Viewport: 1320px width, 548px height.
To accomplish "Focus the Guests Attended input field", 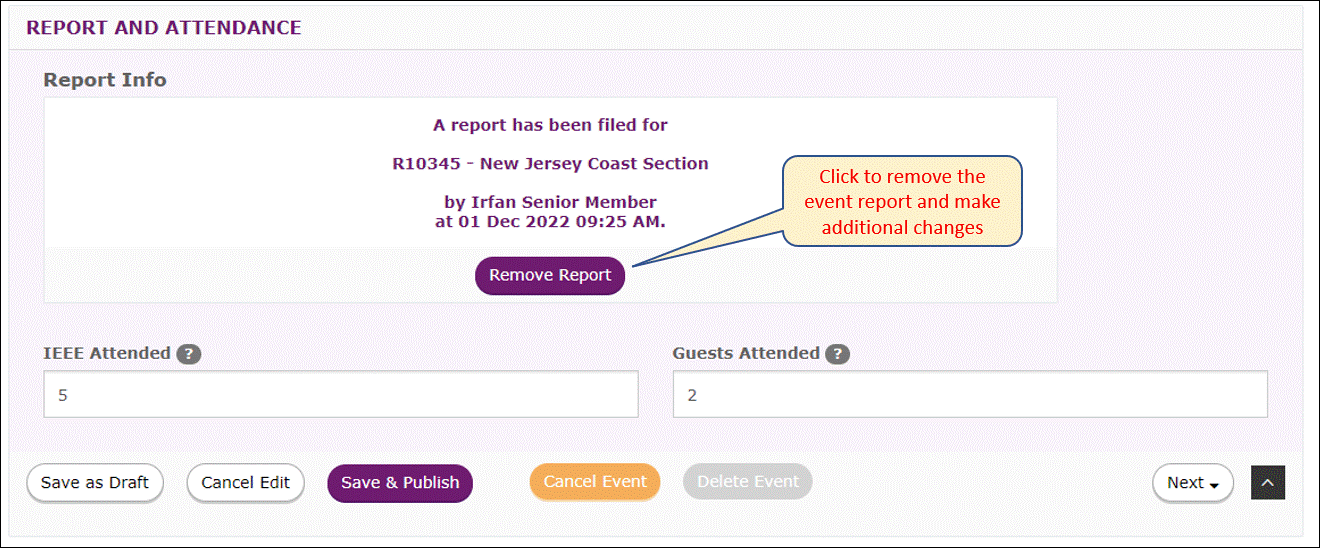I will 970,395.
